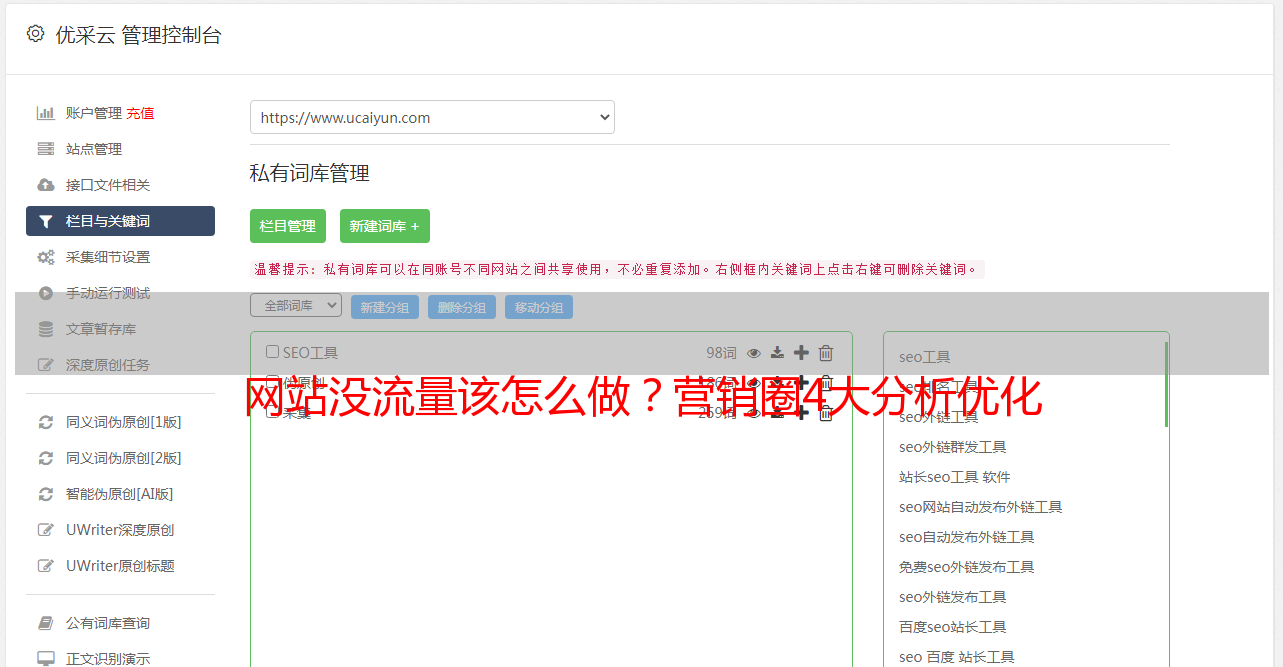Click the keyword list green scrollbar
The width and height of the screenshot is (1283, 667).
[x=1166, y=384]
